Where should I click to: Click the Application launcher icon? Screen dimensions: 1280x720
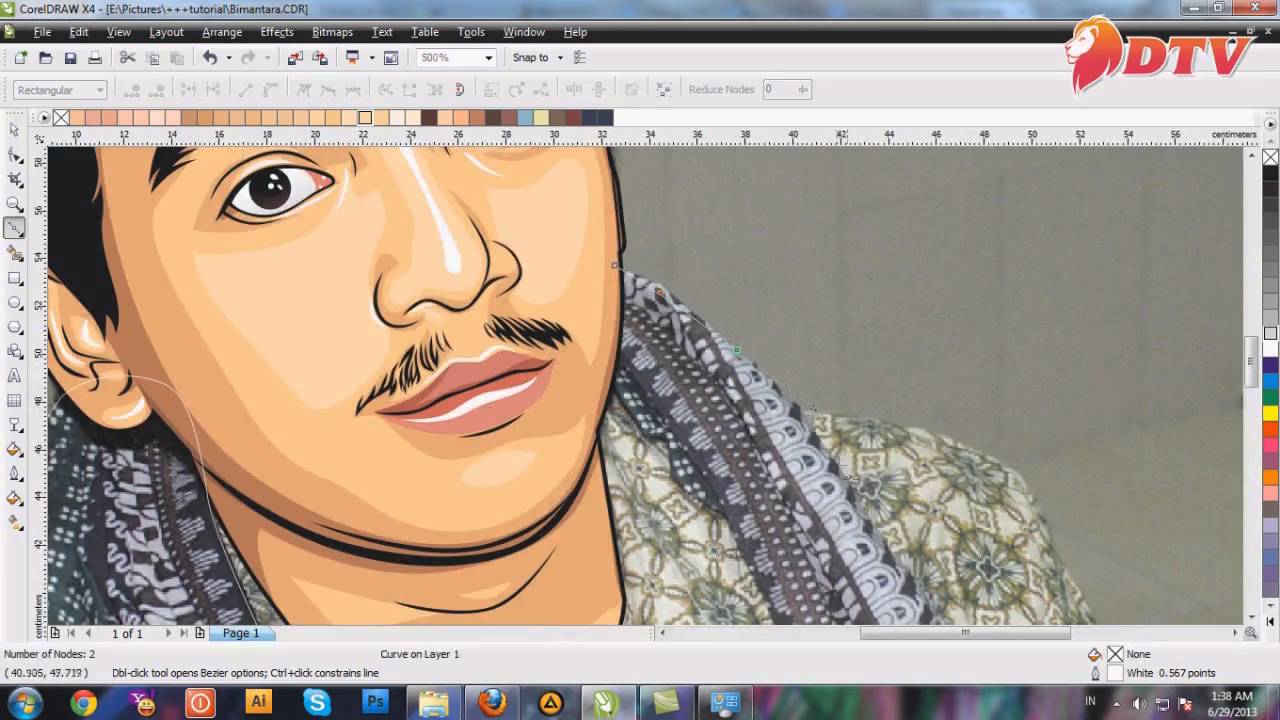[352, 58]
